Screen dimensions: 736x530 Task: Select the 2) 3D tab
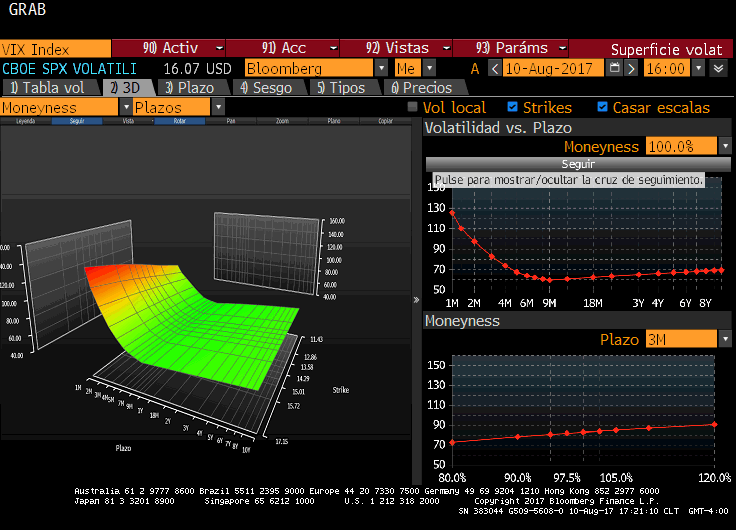[x=125, y=88]
